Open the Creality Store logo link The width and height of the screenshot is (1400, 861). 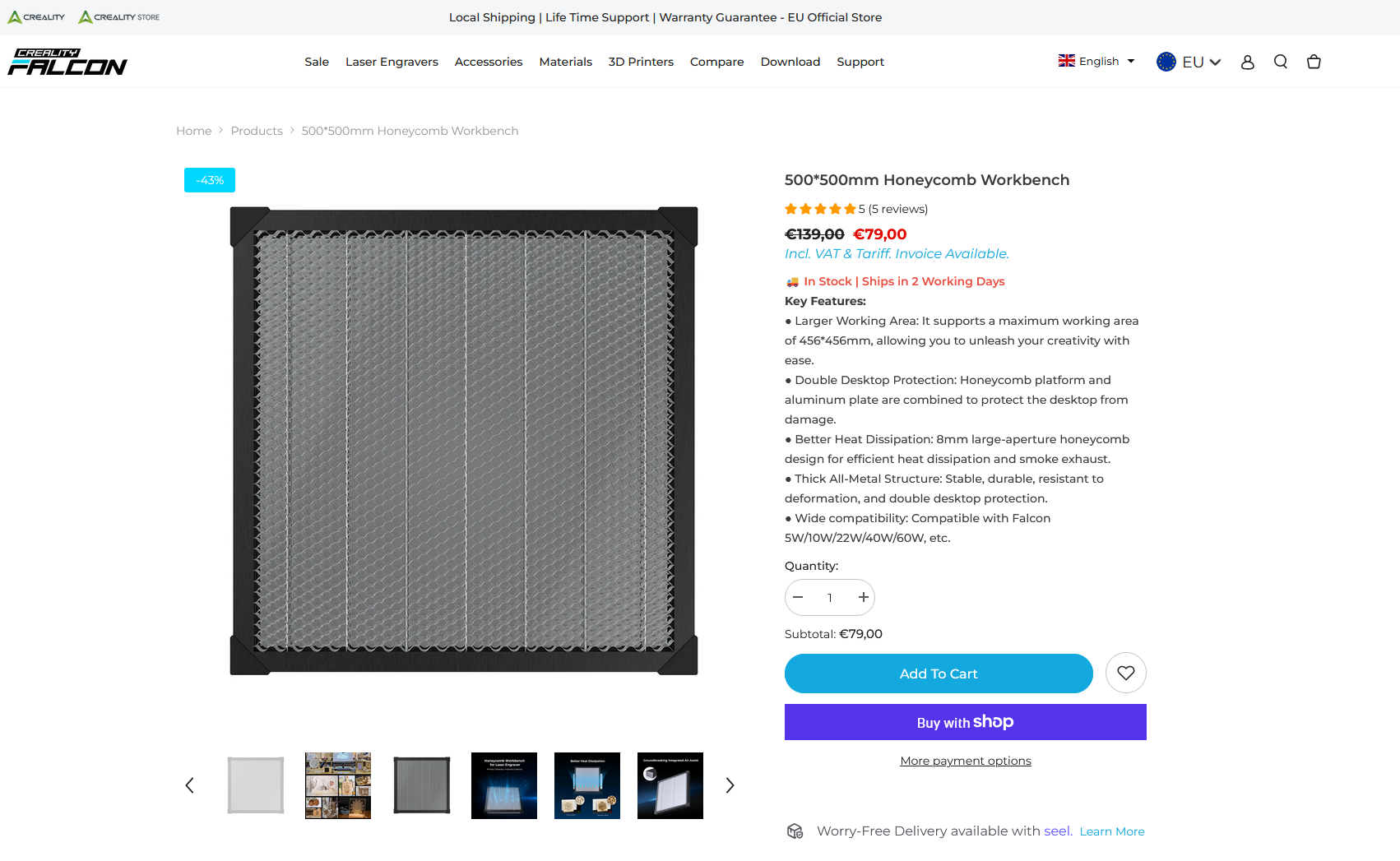[x=119, y=16]
